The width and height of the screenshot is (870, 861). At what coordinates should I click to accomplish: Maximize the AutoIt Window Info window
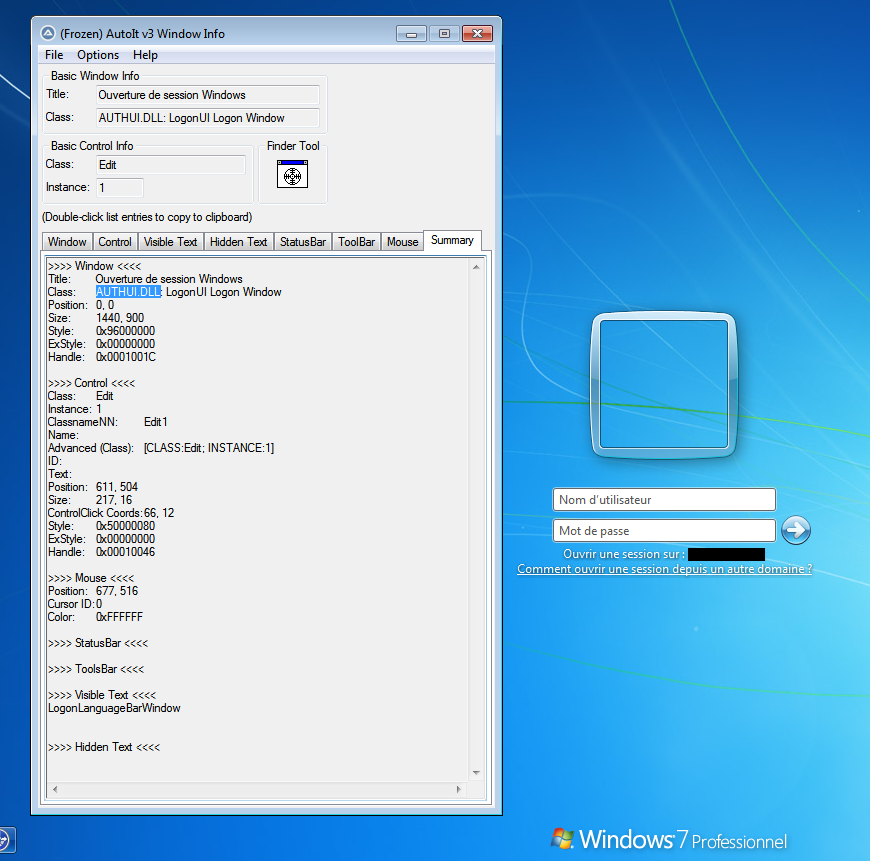point(444,34)
